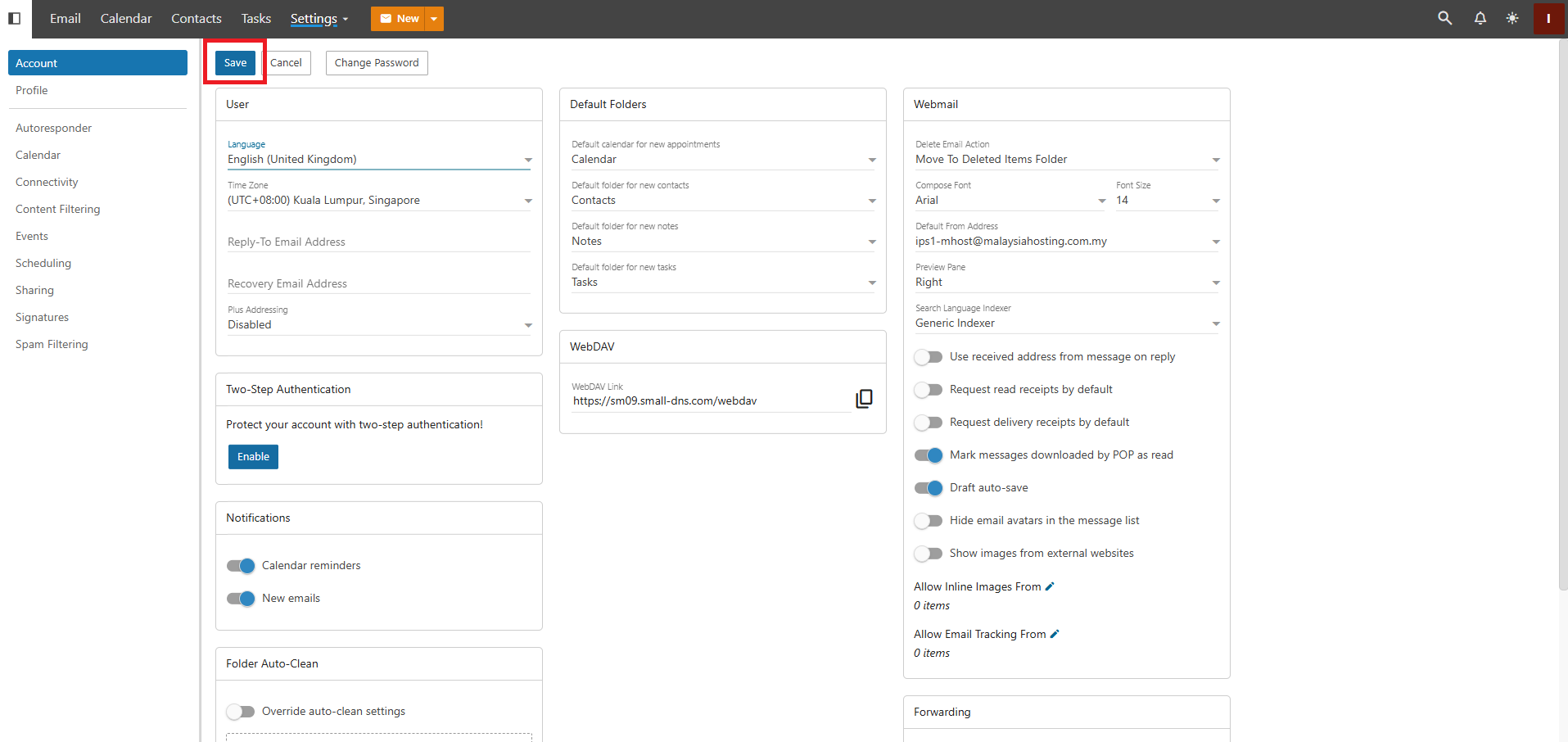The image size is (1568, 742).
Task: Toggle the sidebar panel icon
Action: pos(14,18)
